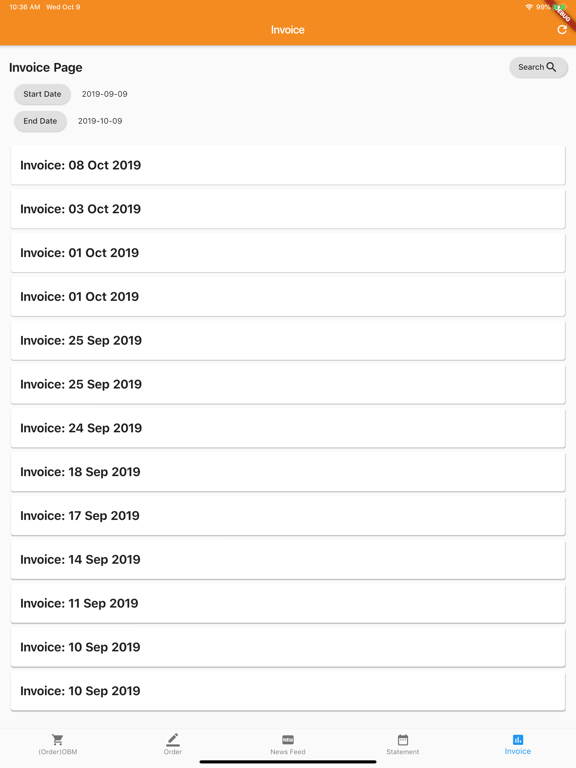The height and width of the screenshot is (768, 576).
Task: Open Invoice: 18 Sep 2019 card
Action: 288,472
